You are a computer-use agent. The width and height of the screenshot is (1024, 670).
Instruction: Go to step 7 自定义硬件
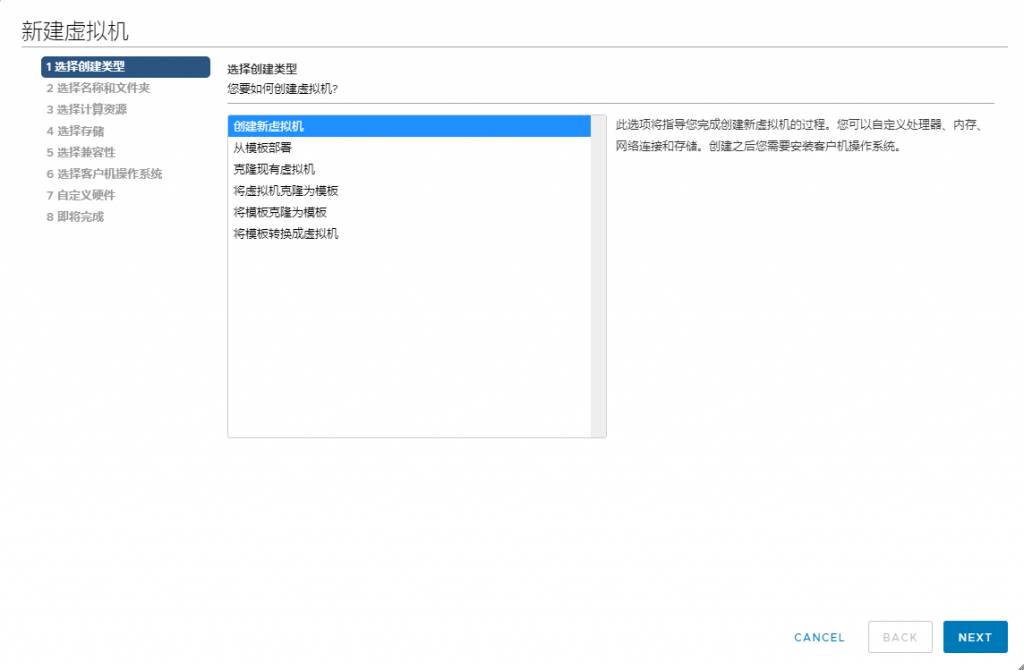coord(80,195)
